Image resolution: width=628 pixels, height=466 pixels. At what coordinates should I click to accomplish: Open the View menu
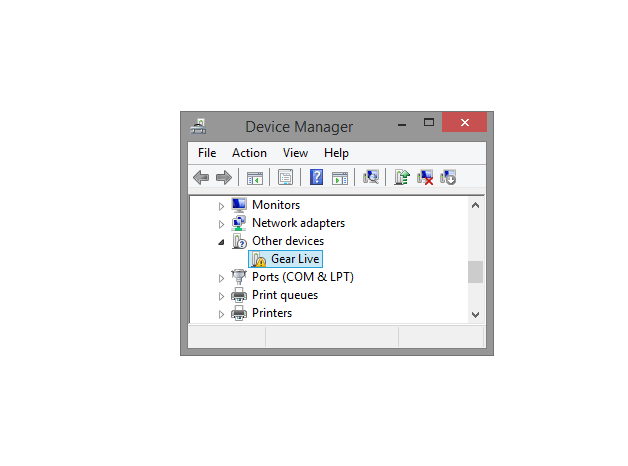[295, 153]
